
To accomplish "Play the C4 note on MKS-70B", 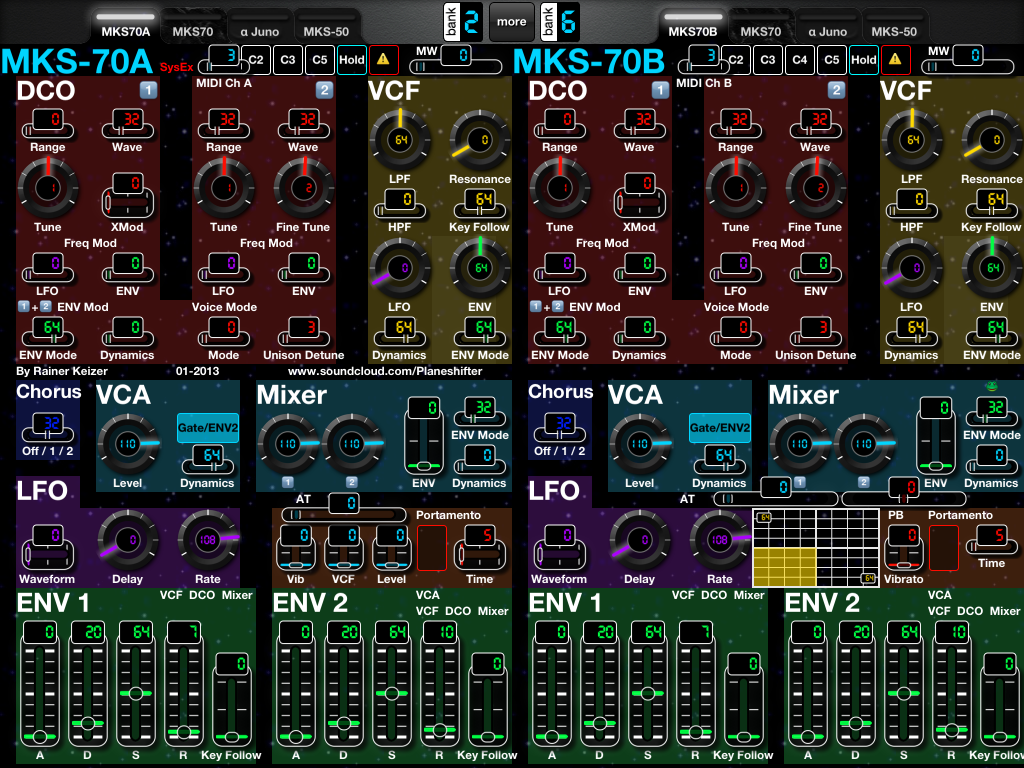I will [800, 59].
